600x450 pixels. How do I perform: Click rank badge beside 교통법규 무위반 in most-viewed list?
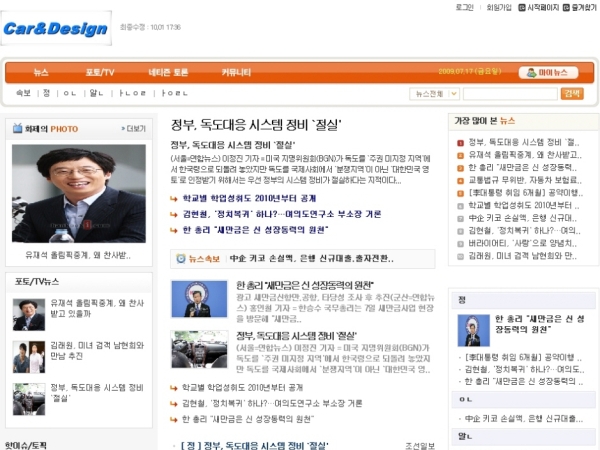tap(460, 181)
